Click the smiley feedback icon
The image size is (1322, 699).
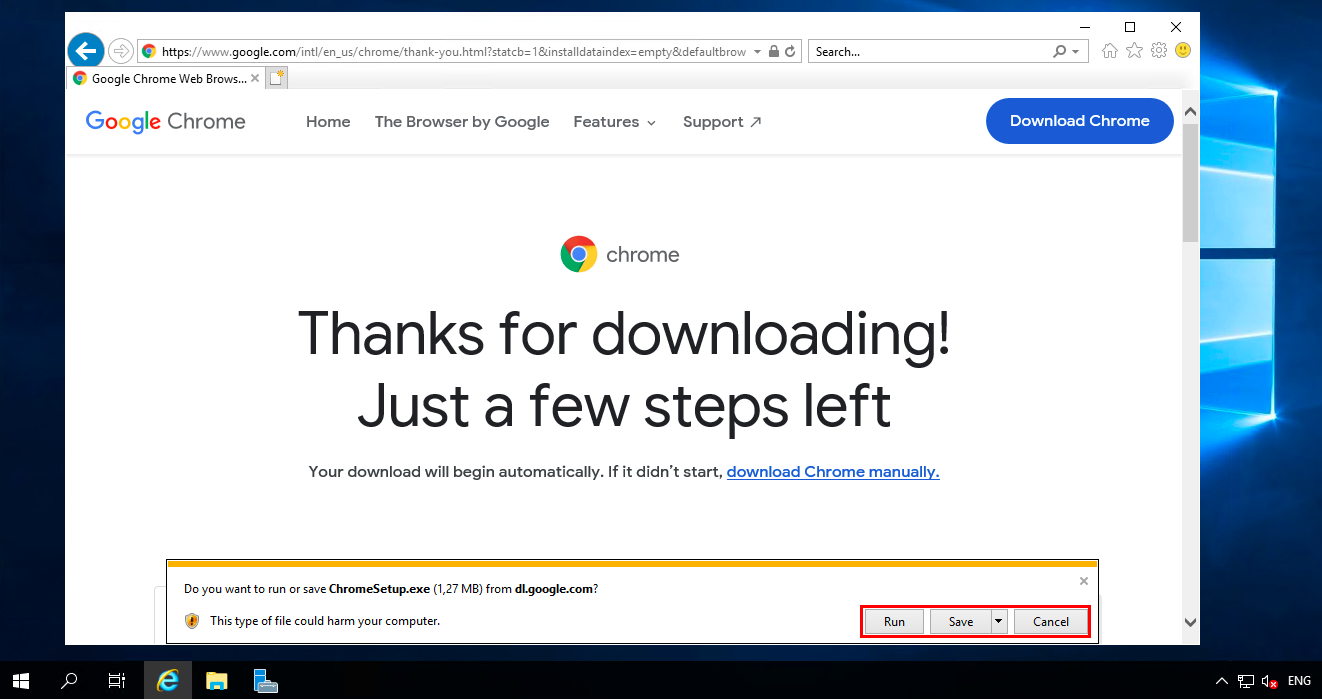(1183, 50)
